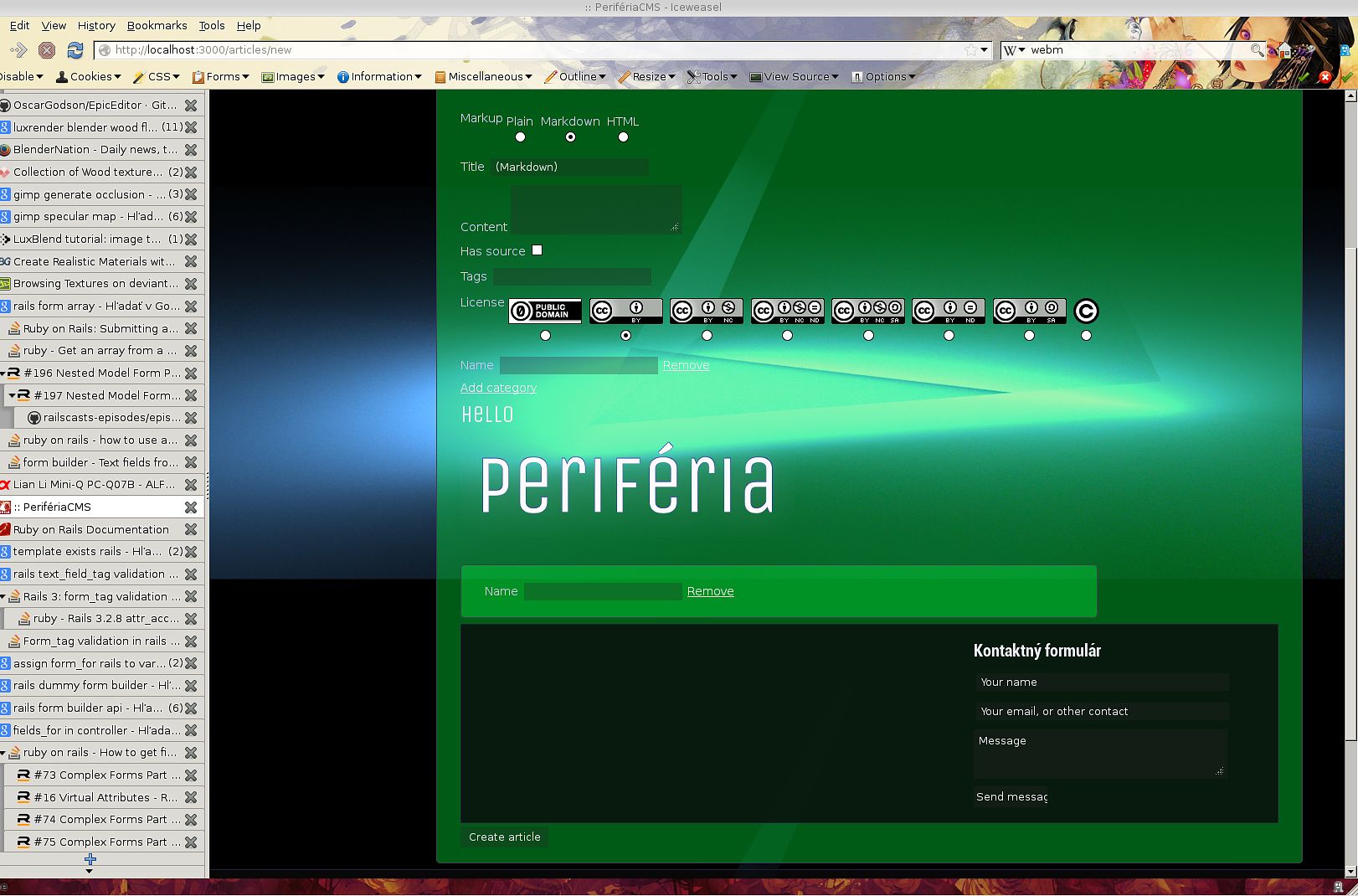Open the View menu

(x=54, y=26)
